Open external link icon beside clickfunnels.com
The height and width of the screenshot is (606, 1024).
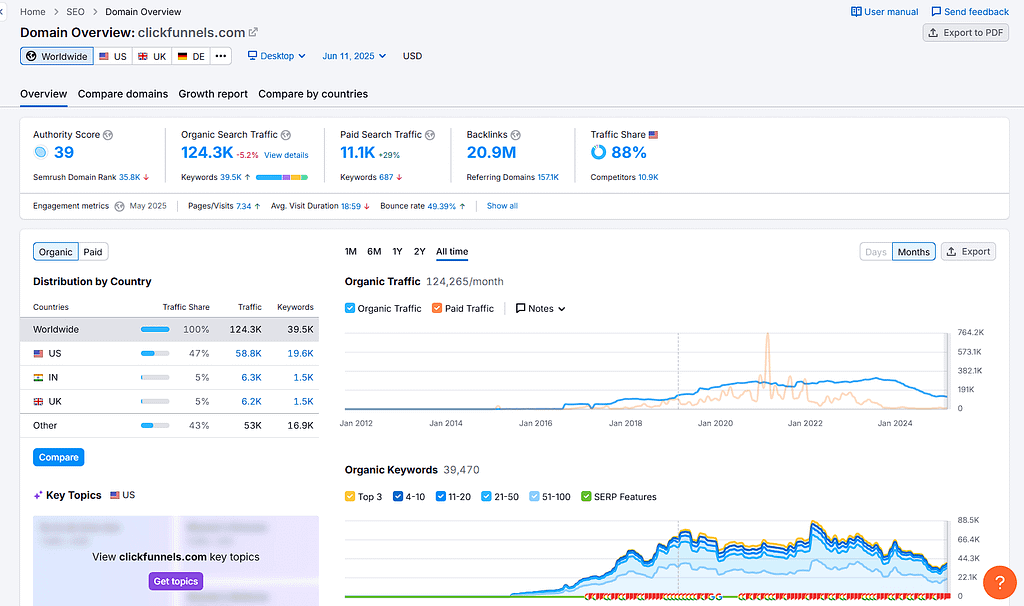point(253,32)
